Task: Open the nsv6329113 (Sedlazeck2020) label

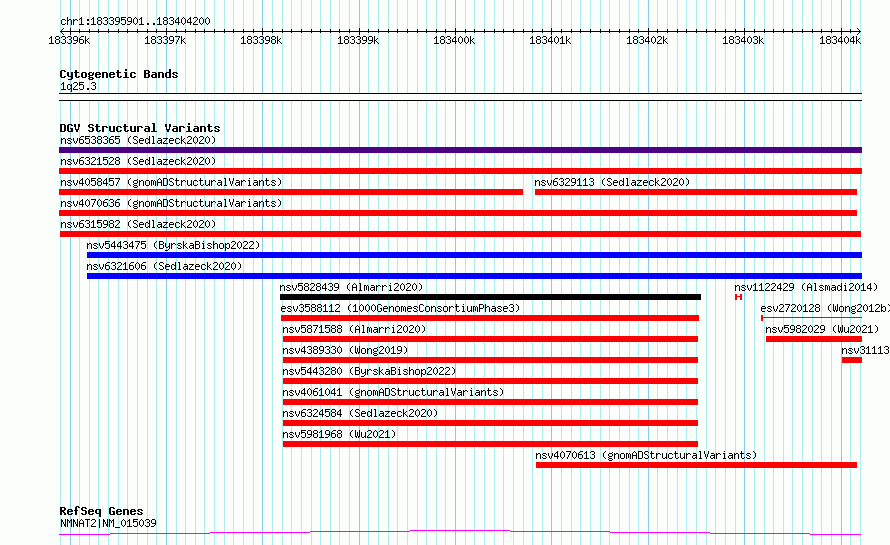Action: point(612,182)
